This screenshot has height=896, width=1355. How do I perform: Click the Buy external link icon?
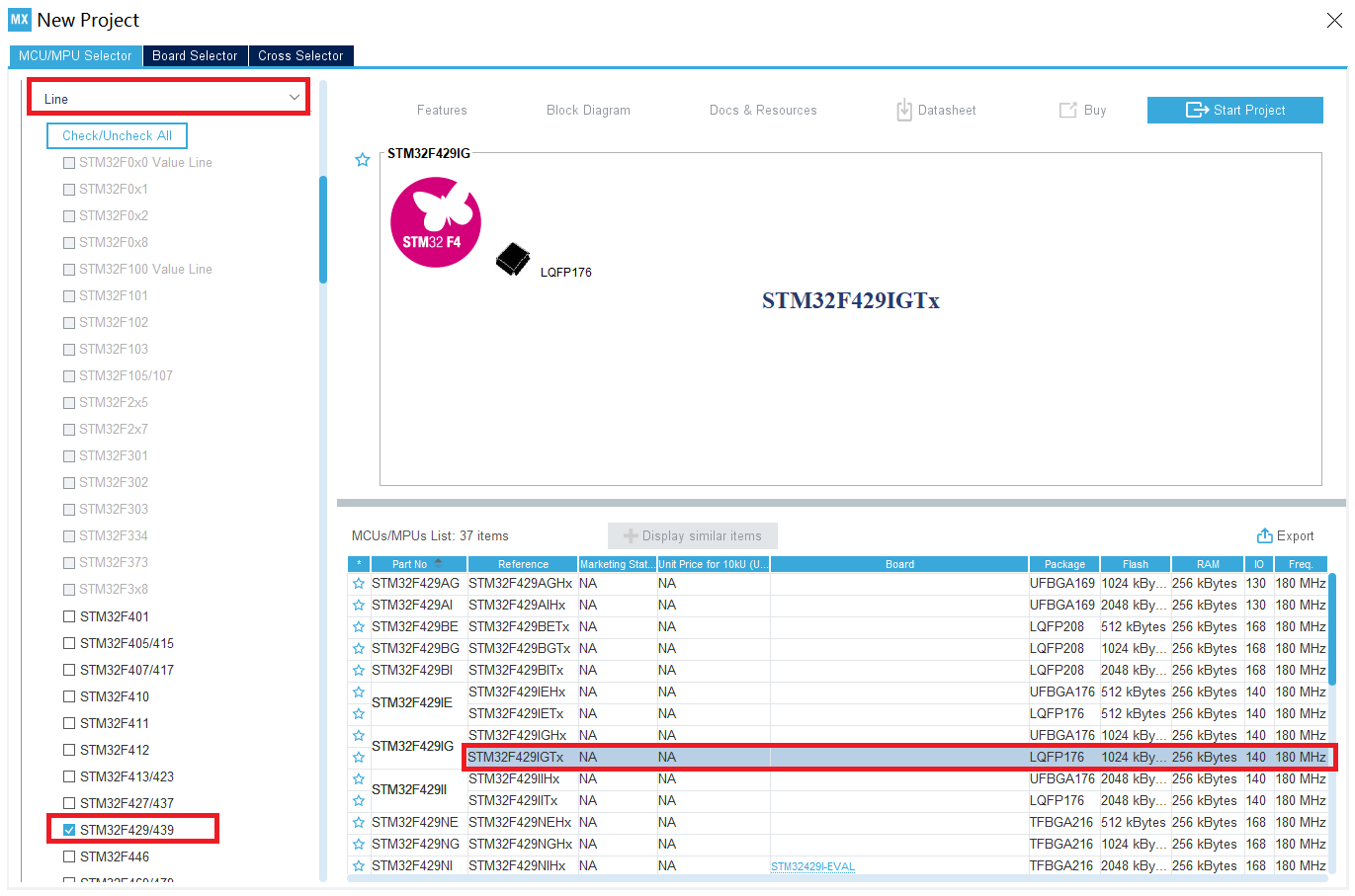[x=1067, y=110]
